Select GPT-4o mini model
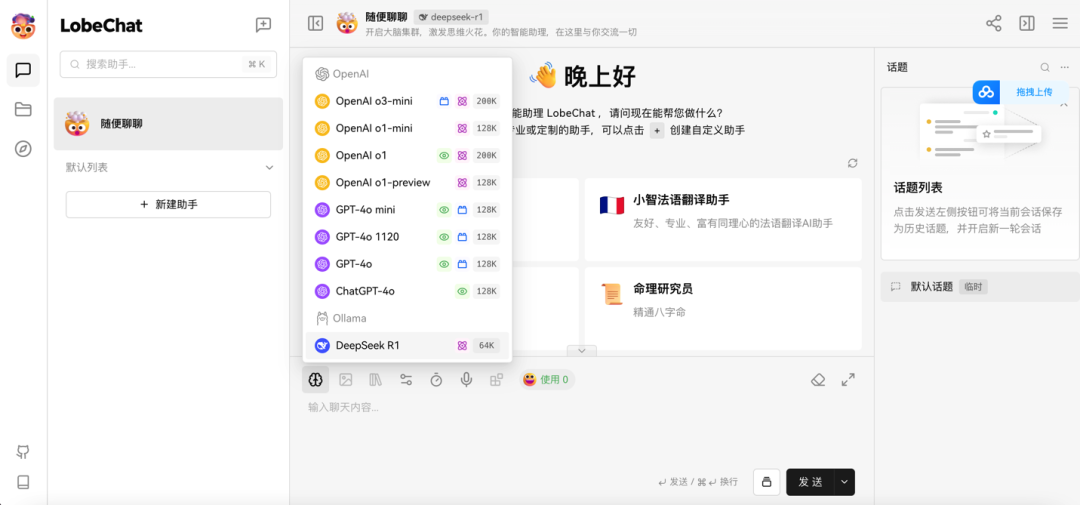 [407, 209]
